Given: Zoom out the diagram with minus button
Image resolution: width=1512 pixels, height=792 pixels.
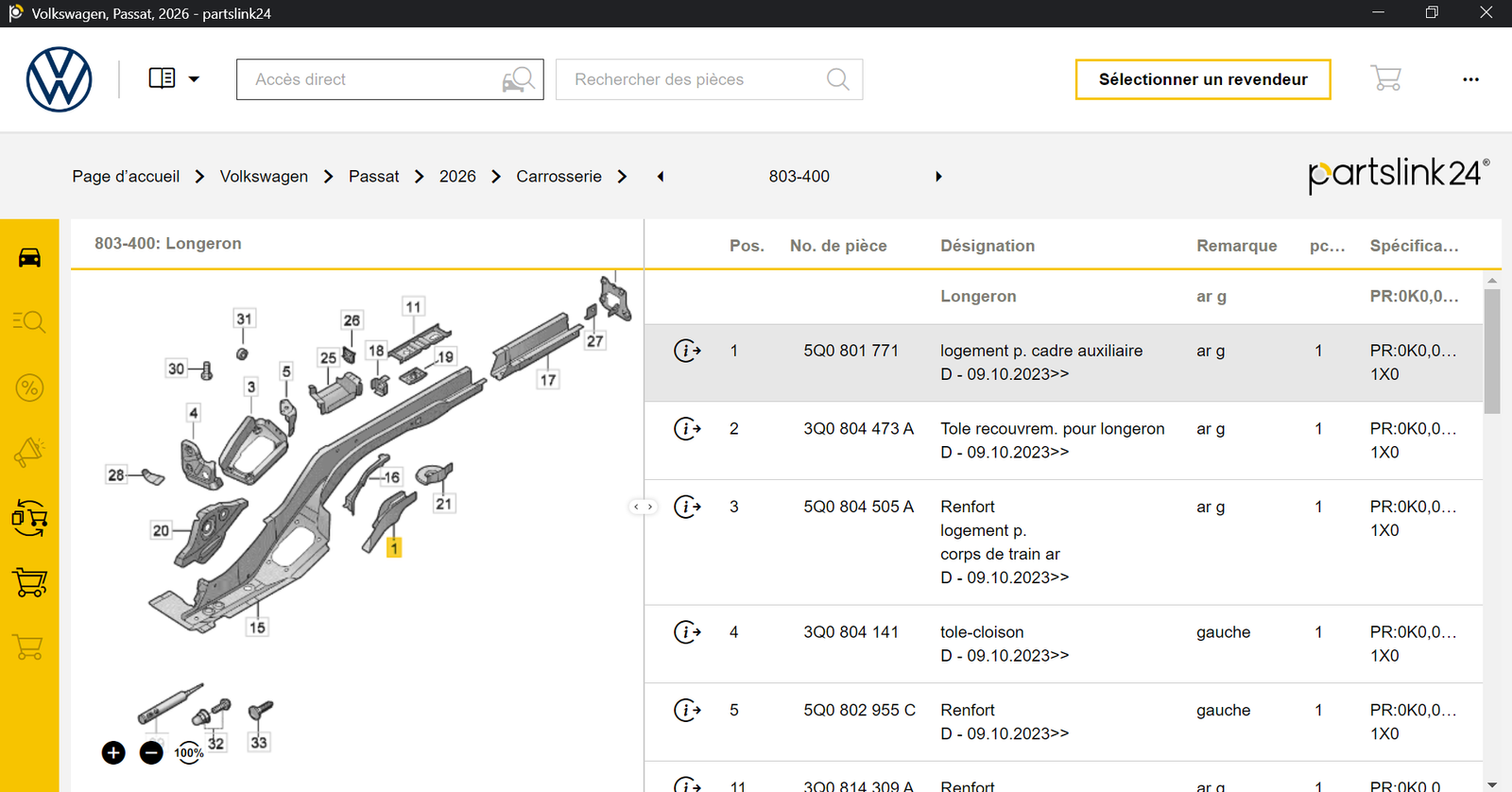Looking at the screenshot, I should pyautogui.click(x=151, y=752).
